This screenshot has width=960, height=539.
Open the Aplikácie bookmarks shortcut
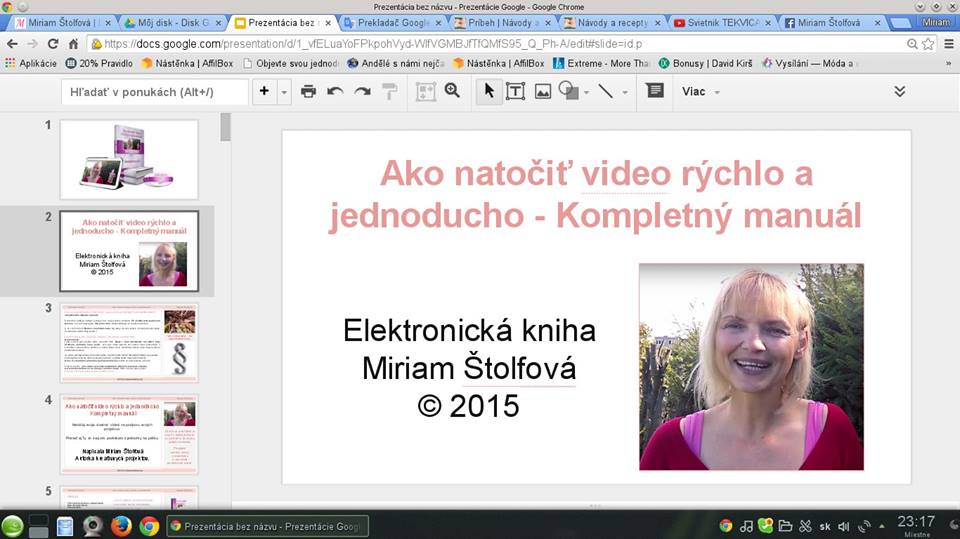coord(31,63)
